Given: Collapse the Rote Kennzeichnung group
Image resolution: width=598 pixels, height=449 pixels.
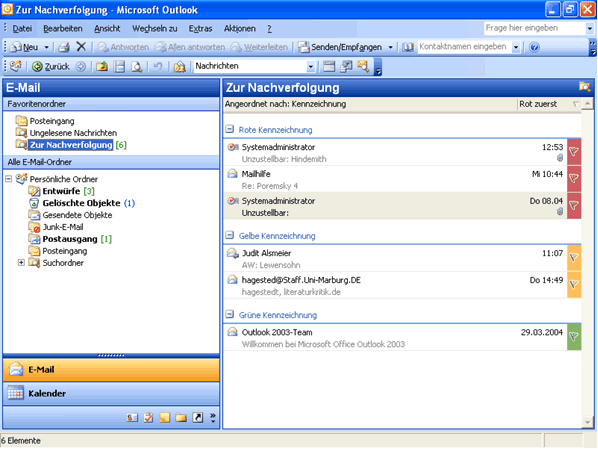Looking at the screenshot, I should coord(229,129).
